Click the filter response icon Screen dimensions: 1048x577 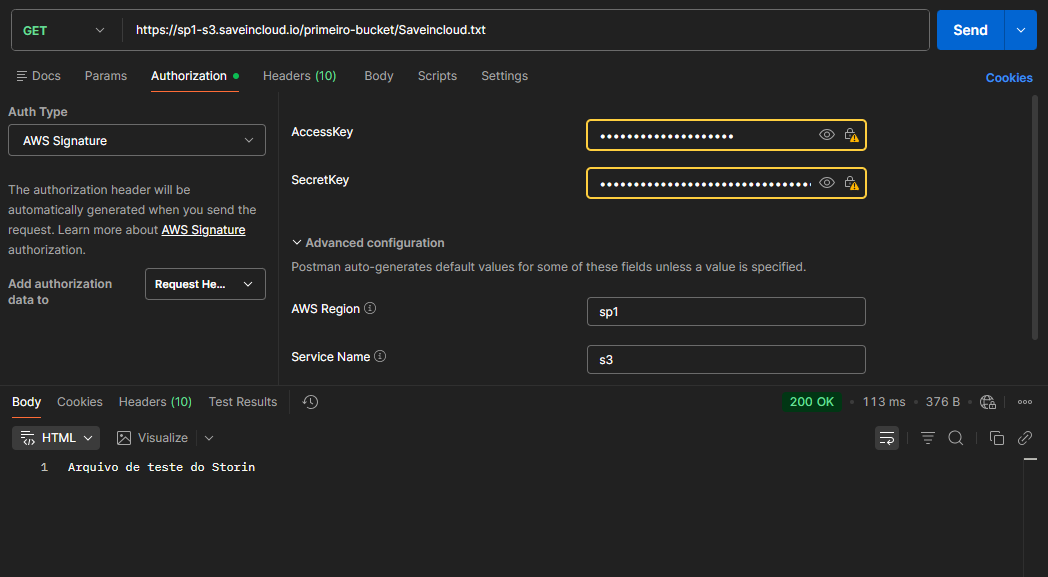tap(928, 438)
